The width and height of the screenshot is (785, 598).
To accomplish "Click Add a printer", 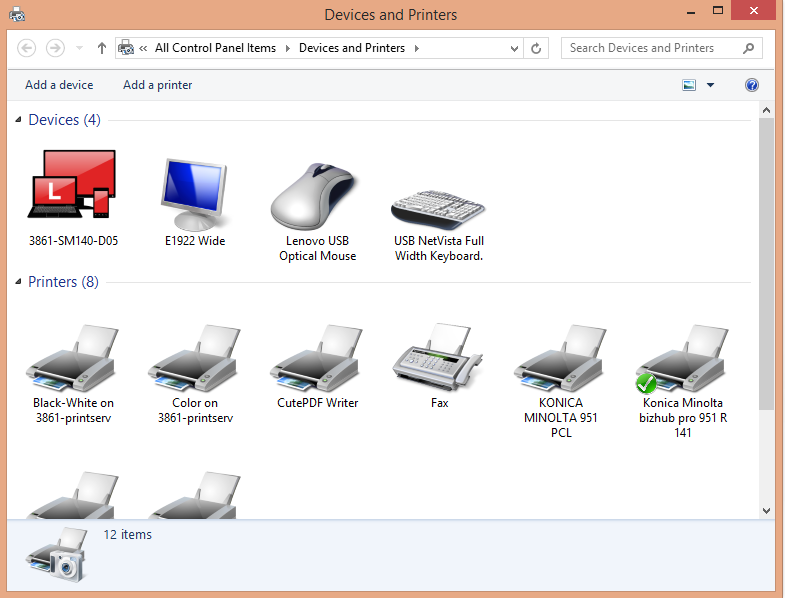I will (x=158, y=85).
